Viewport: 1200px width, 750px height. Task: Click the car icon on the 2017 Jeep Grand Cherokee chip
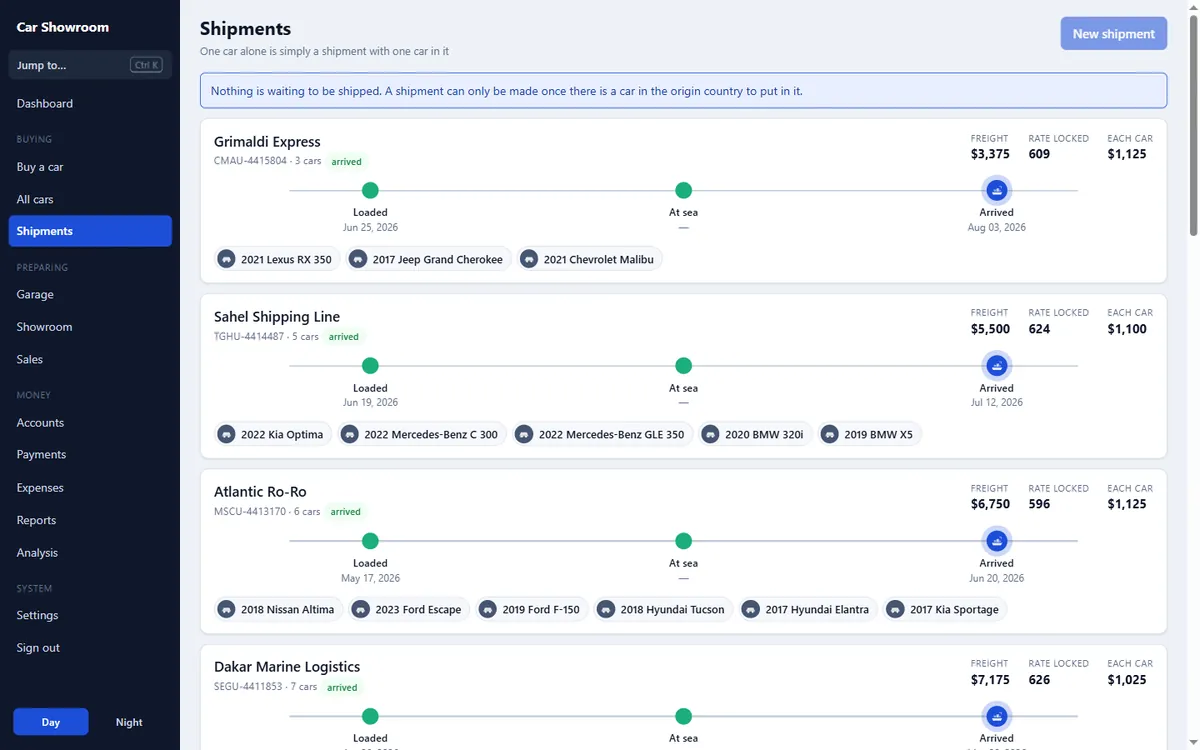[359, 259]
